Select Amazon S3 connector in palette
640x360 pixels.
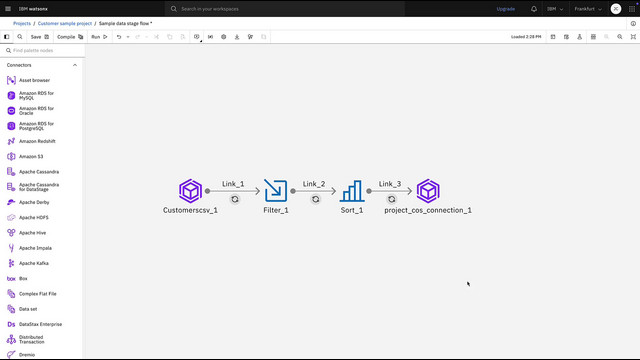(x=31, y=156)
